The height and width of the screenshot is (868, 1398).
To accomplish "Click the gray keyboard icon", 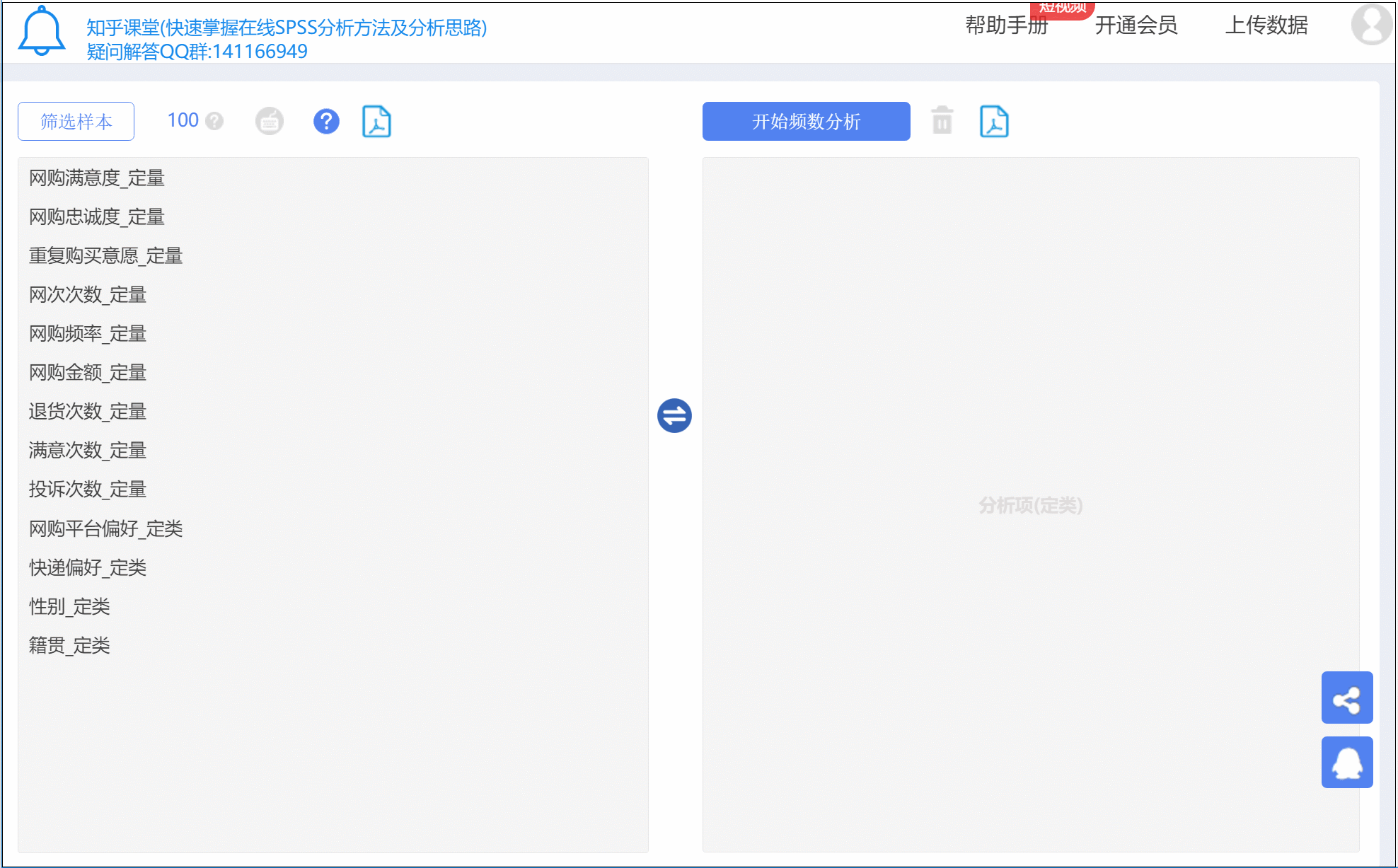I will (x=270, y=122).
